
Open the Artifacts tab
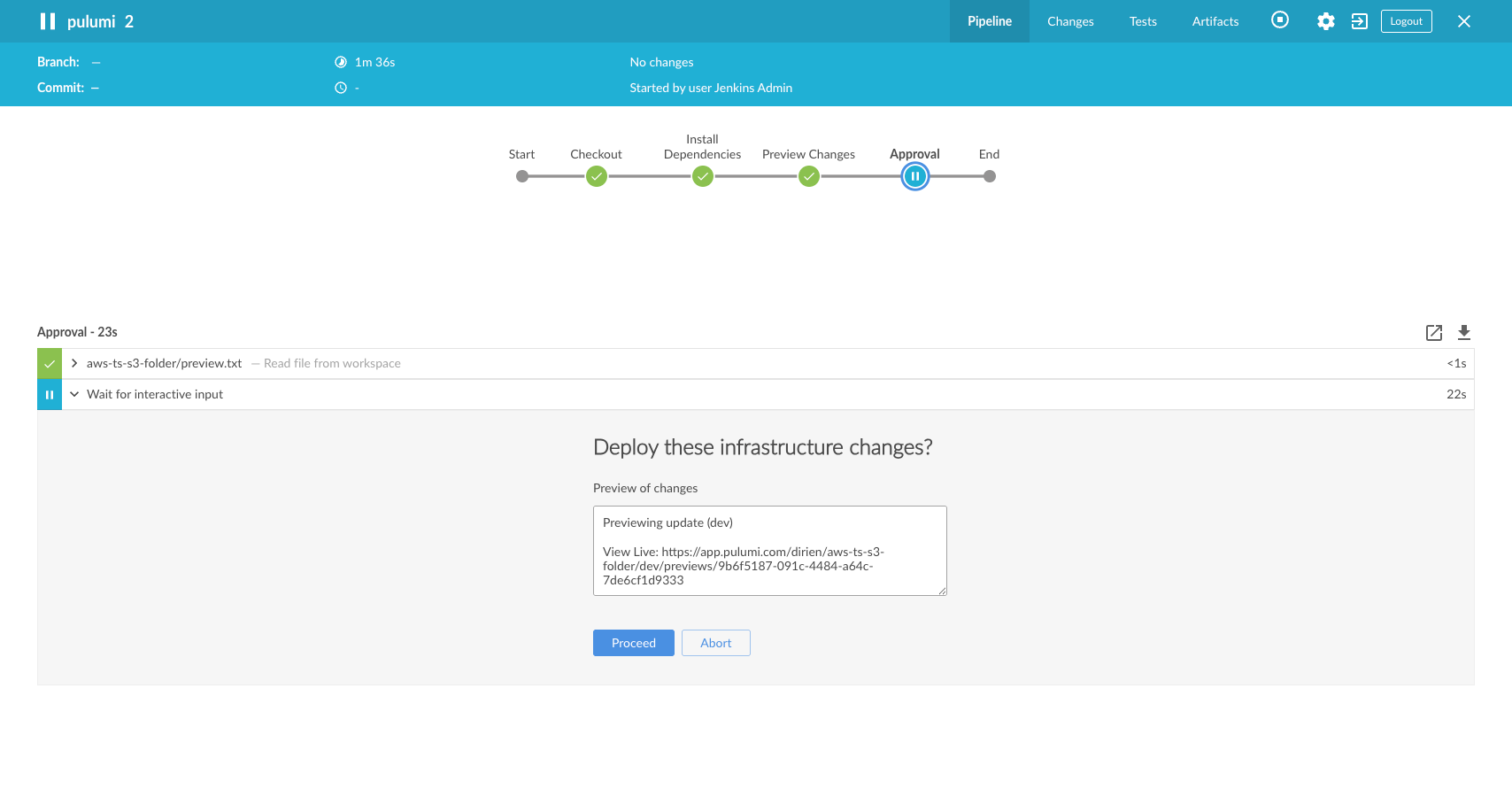pos(1215,21)
